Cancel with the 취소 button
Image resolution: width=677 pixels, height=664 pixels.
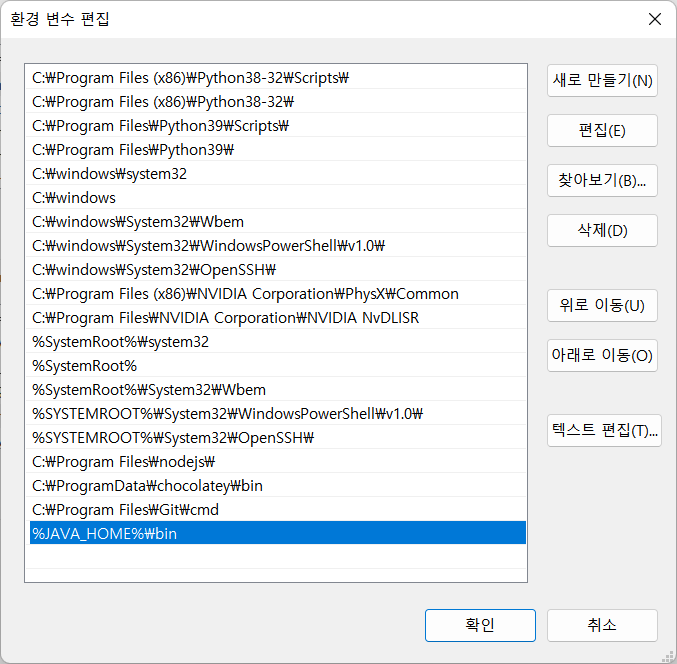tap(602, 625)
